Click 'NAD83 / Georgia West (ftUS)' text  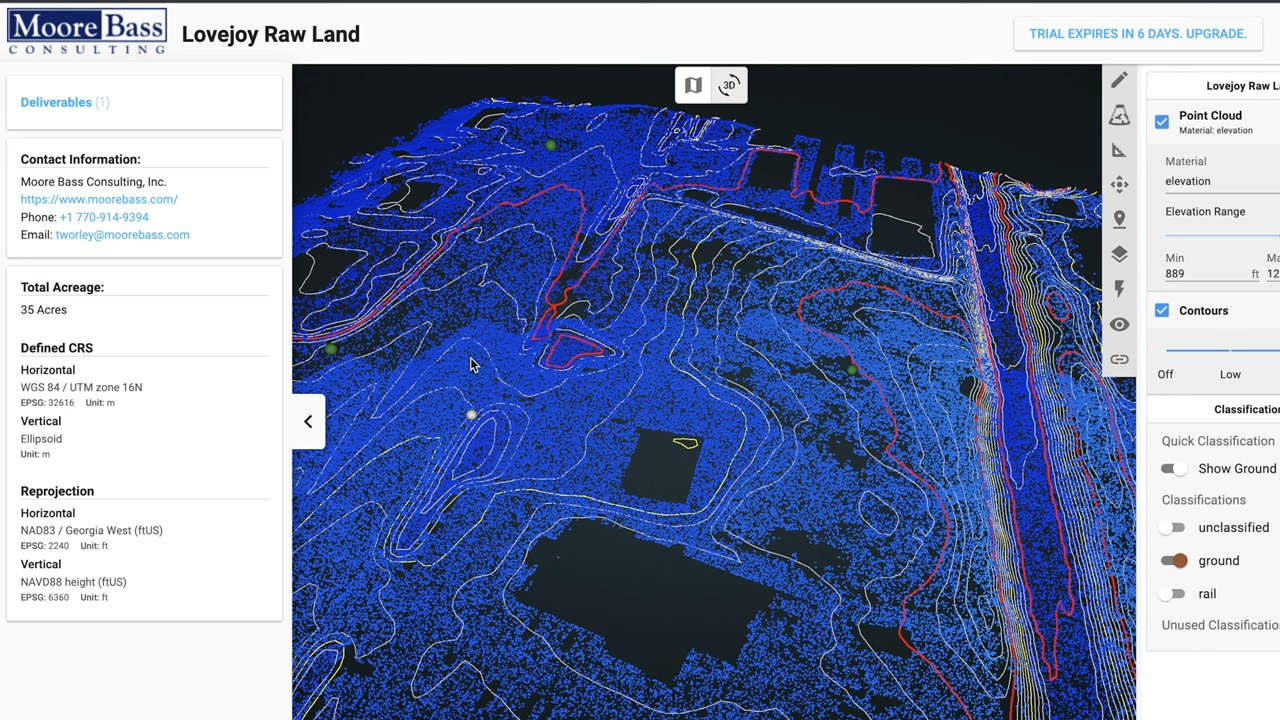91,530
